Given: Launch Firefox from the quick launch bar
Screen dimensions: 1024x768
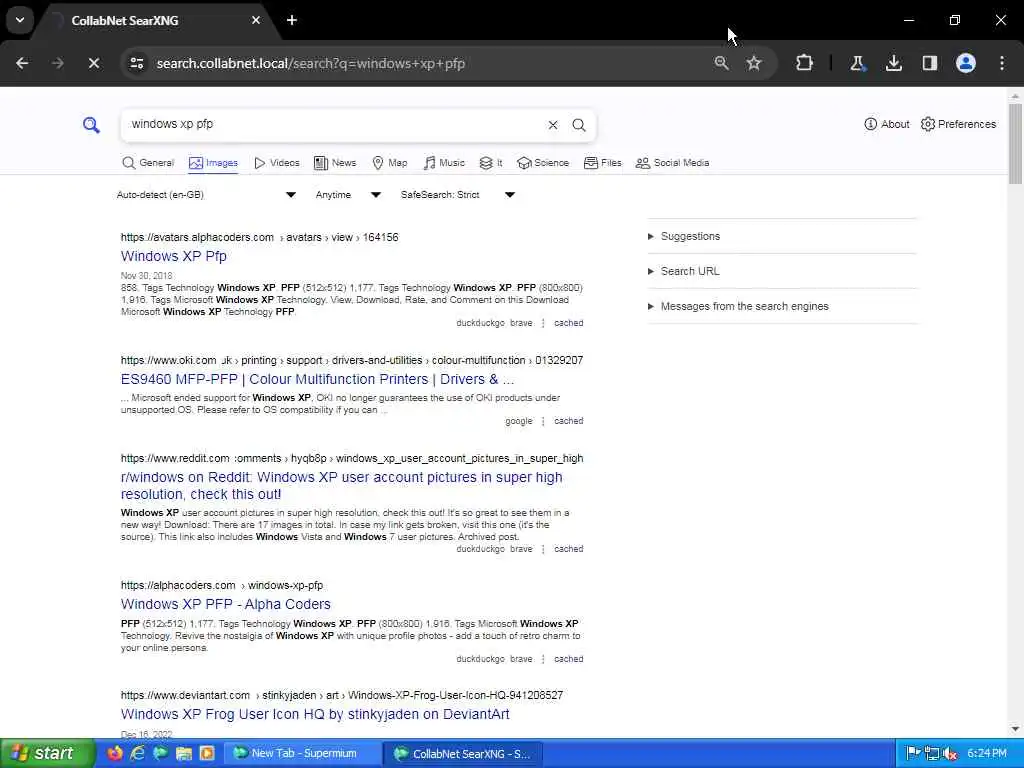Looking at the screenshot, I should 114,754.
